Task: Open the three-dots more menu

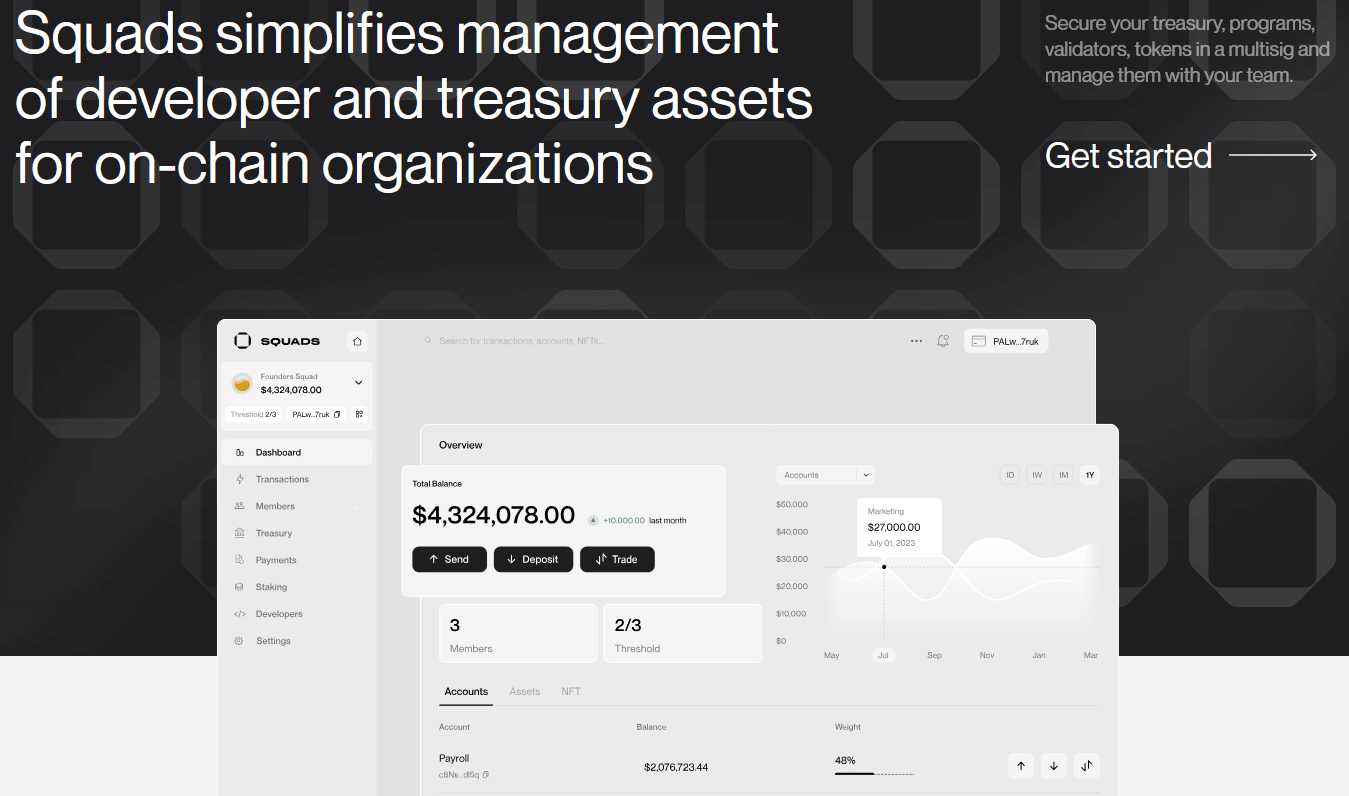Action: coord(916,341)
